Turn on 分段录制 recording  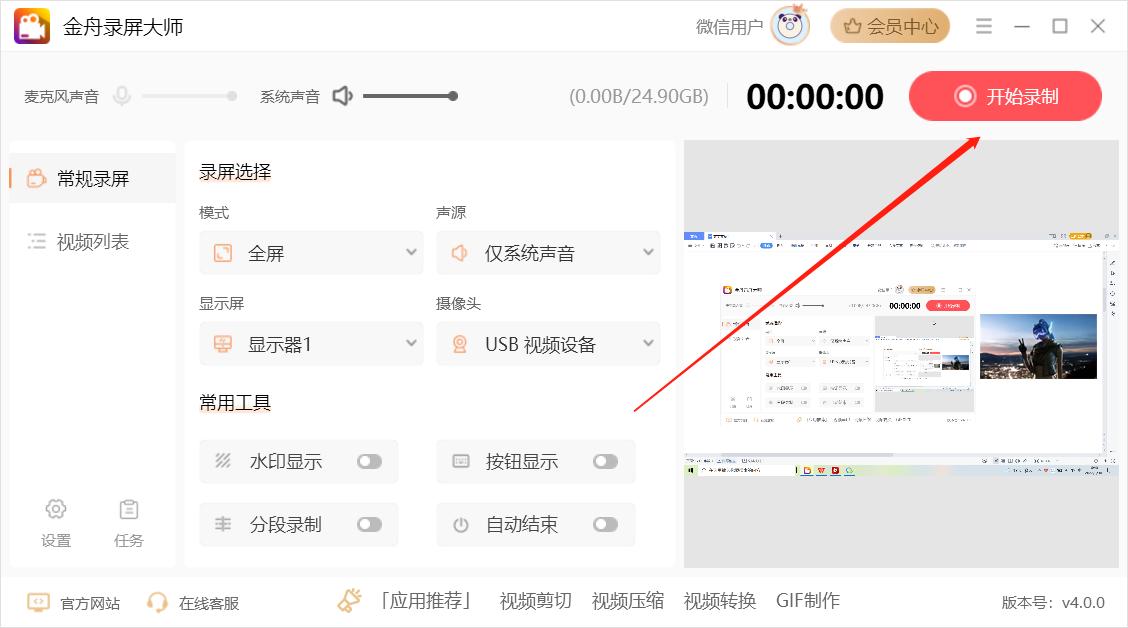369,524
